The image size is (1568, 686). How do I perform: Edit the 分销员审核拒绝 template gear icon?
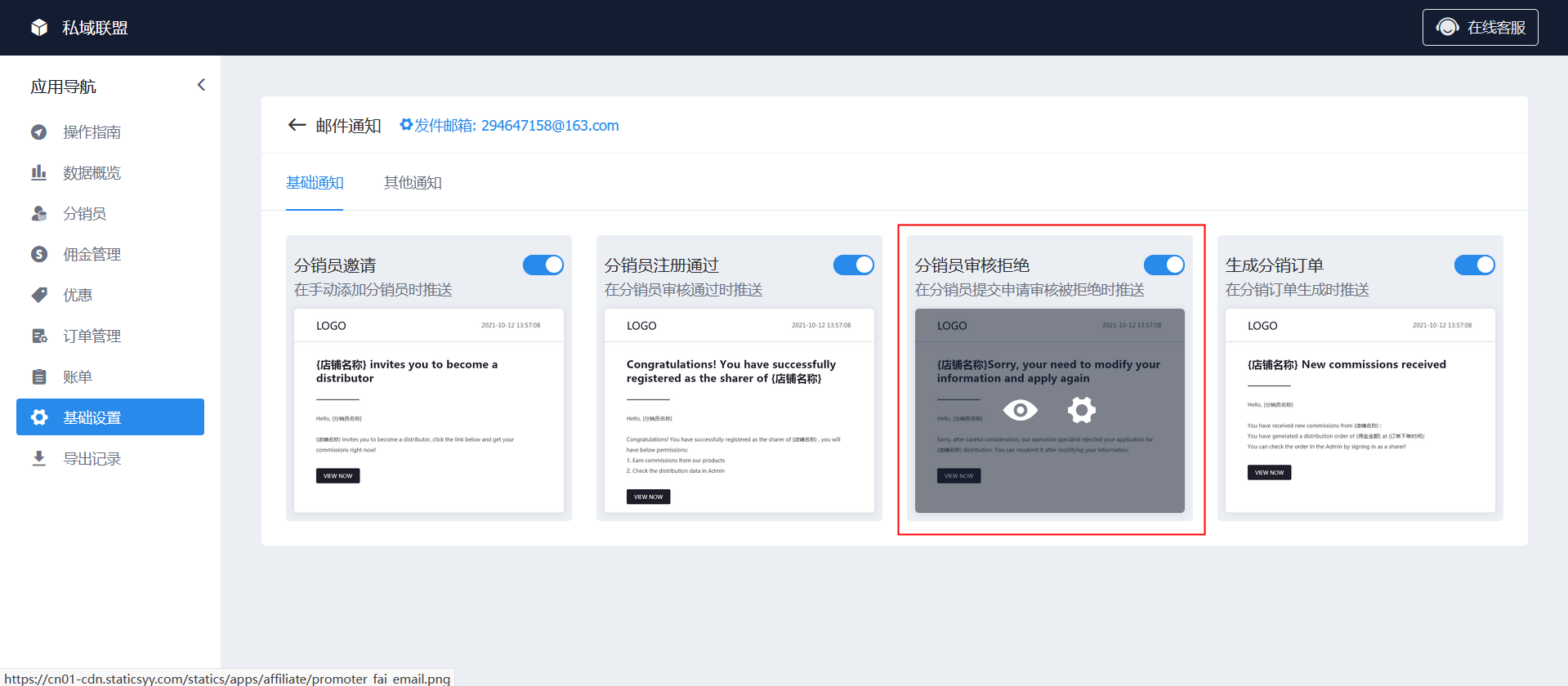pyautogui.click(x=1082, y=410)
